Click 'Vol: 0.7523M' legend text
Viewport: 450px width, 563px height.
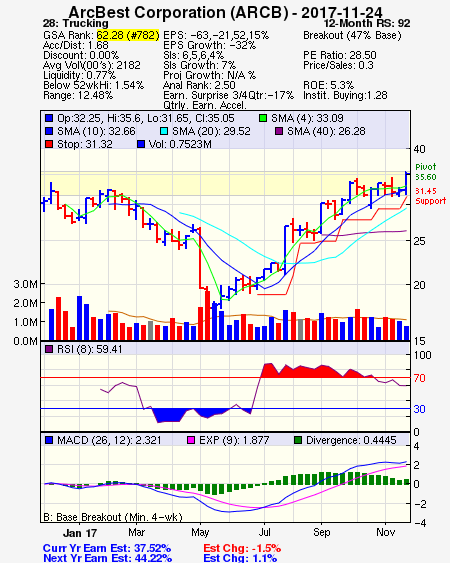[180, 144]
